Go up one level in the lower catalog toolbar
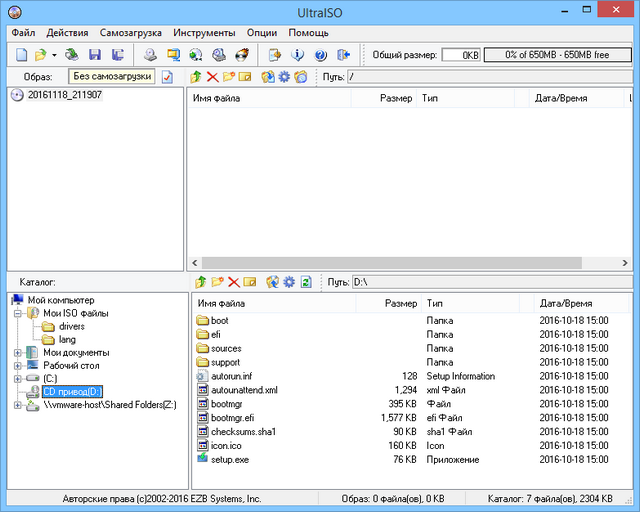The width and height of the screenshot is (640, 512). click(201, 282)
